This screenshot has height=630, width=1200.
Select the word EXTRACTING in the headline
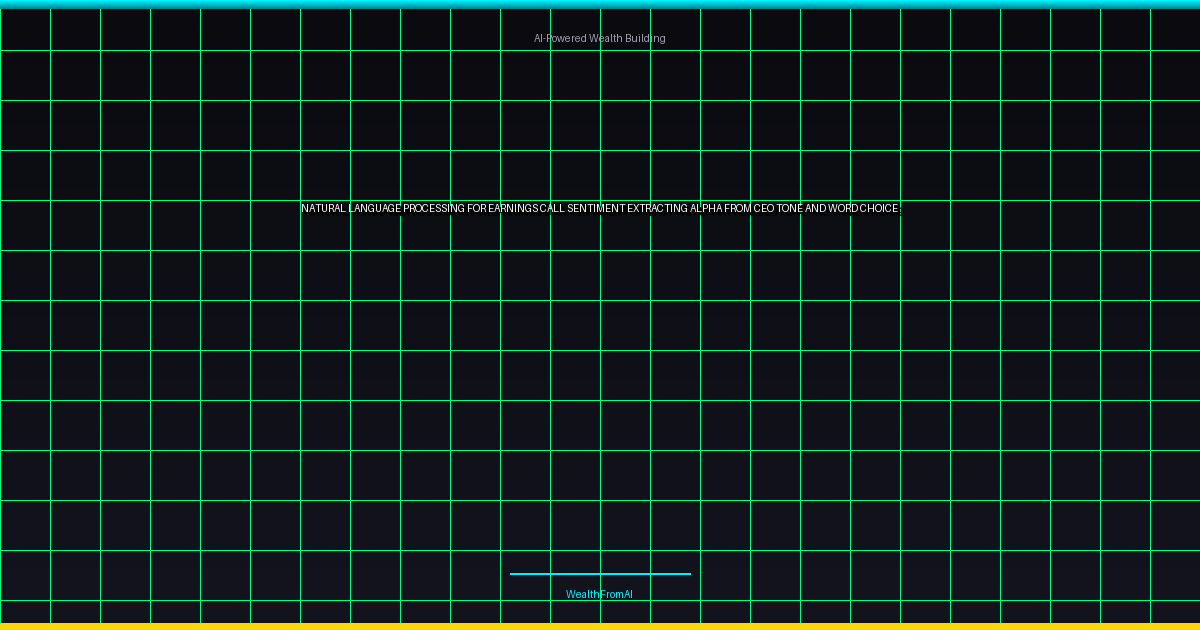pos(657,209)
